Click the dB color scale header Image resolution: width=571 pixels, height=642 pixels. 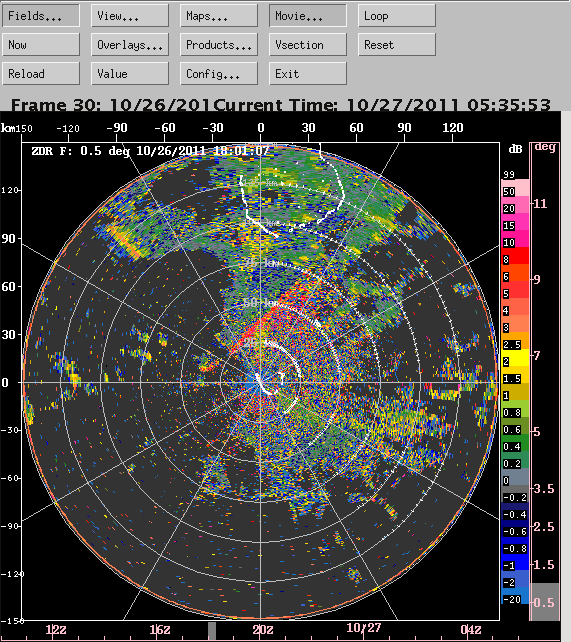pyautogui.click(x=515, y=149)
